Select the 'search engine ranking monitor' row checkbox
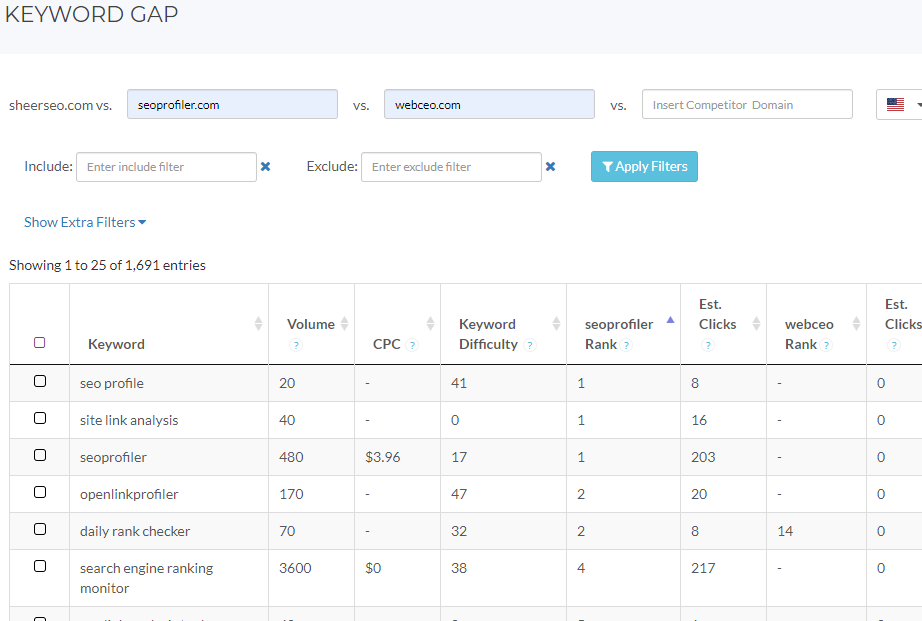 [40, 566]
